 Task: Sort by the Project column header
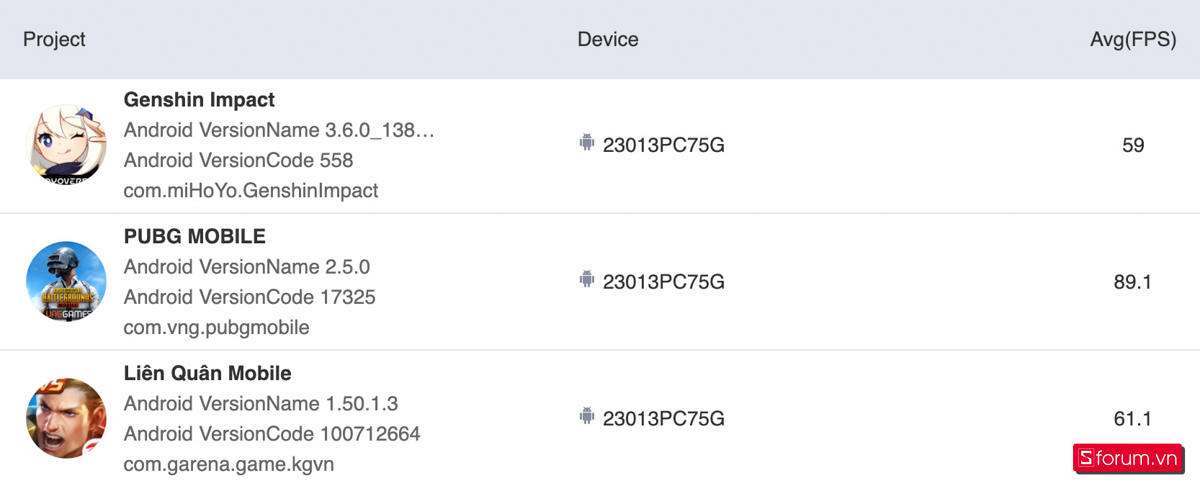[54, 39]
